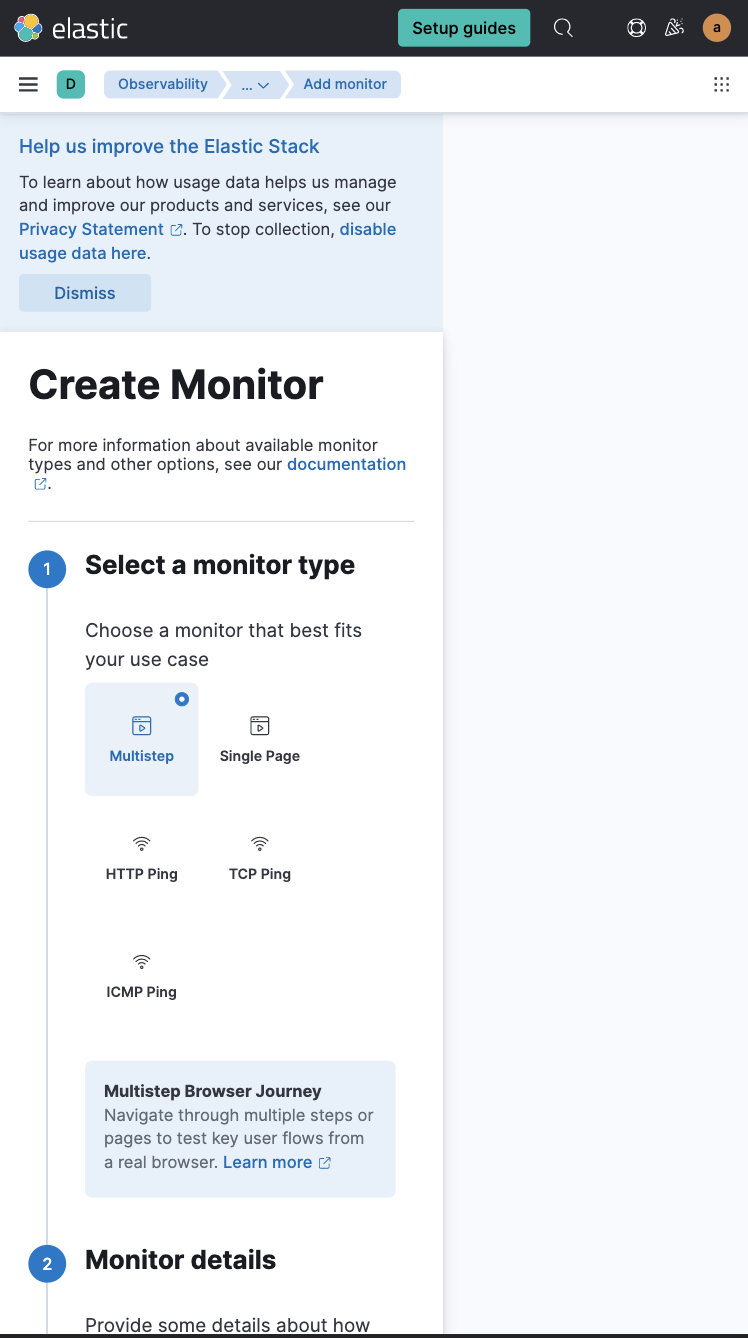Open the search bar with the magnifier icon

click(x=563, y=27)
